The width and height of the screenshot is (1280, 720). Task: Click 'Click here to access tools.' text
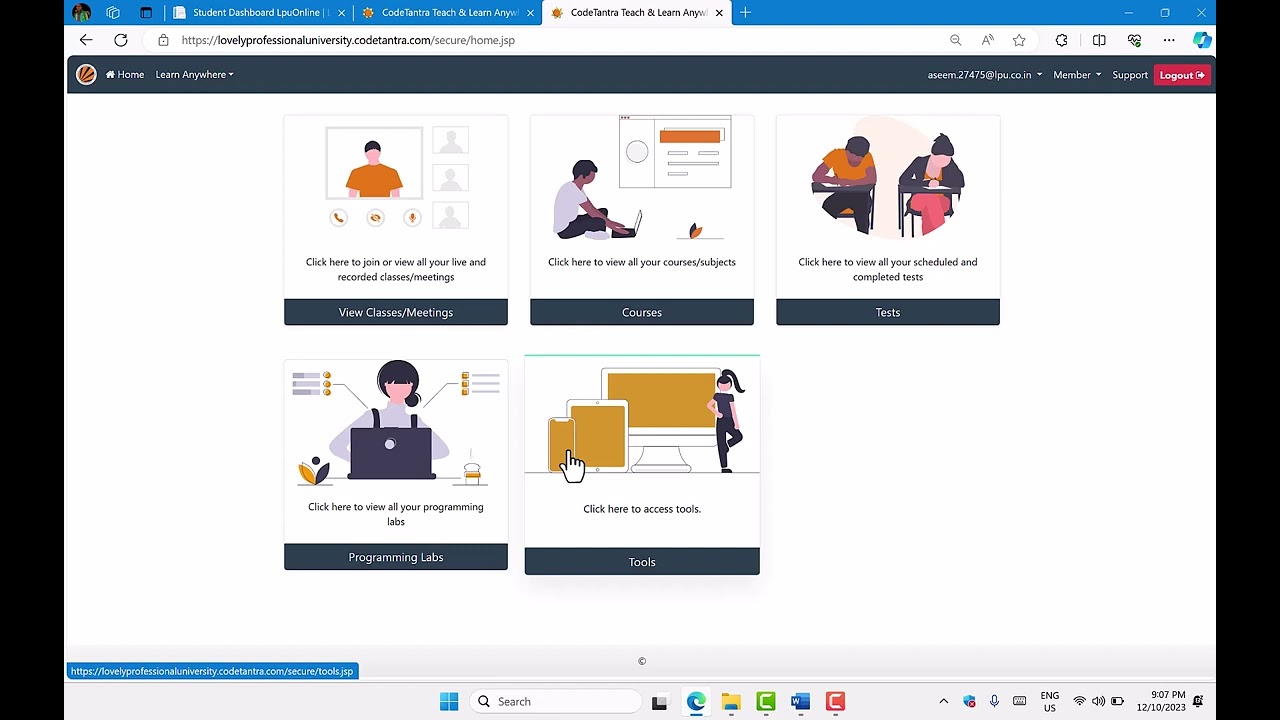coord(642,509)
